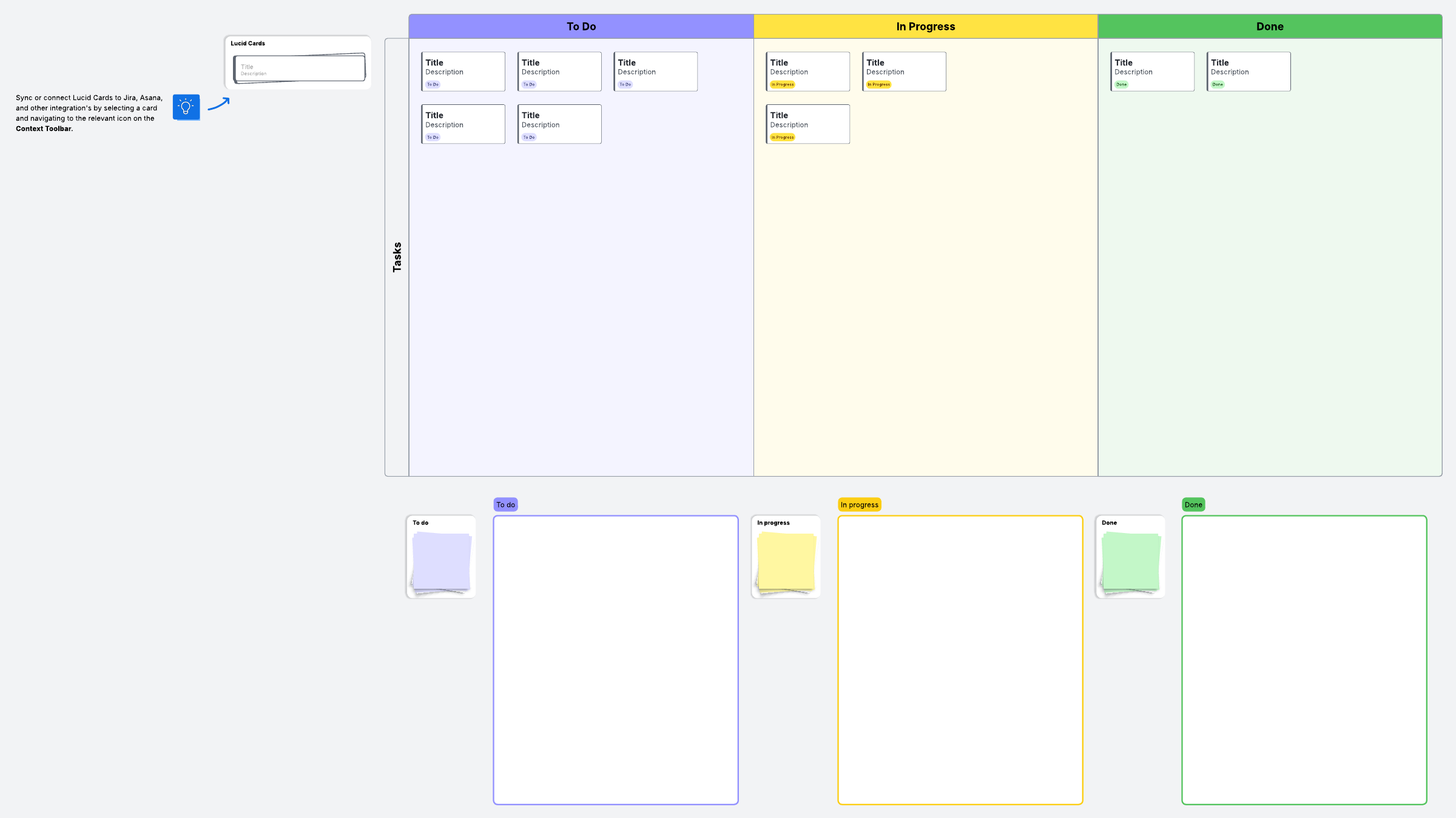The height and width of the screenshot is (818, 1456).
Task: Click inside the empty green Done container
Action: pyautogui.click(x=1304, y=660)
